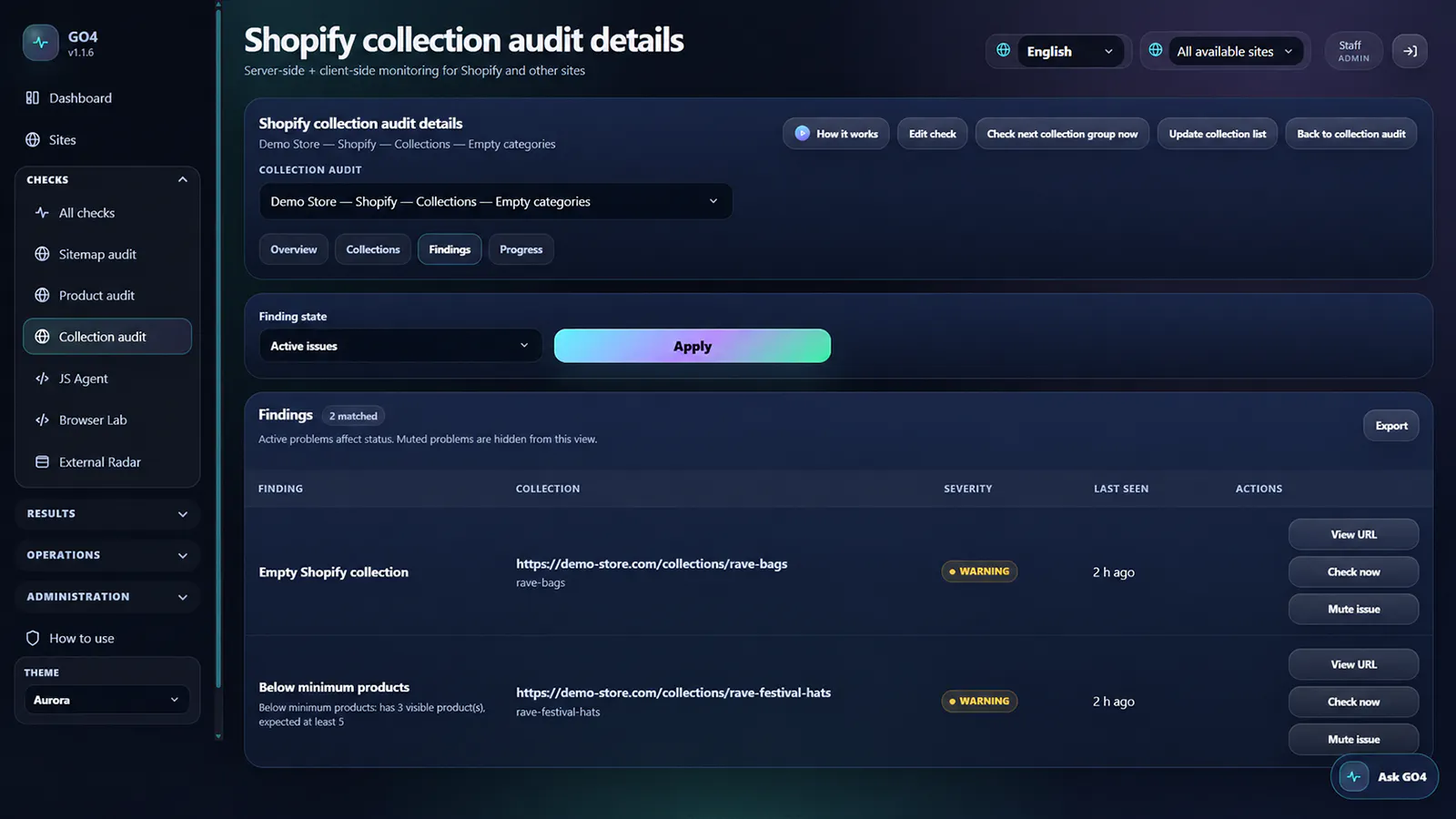
Task: Expand the Results section
Action: tap(107, 513)
